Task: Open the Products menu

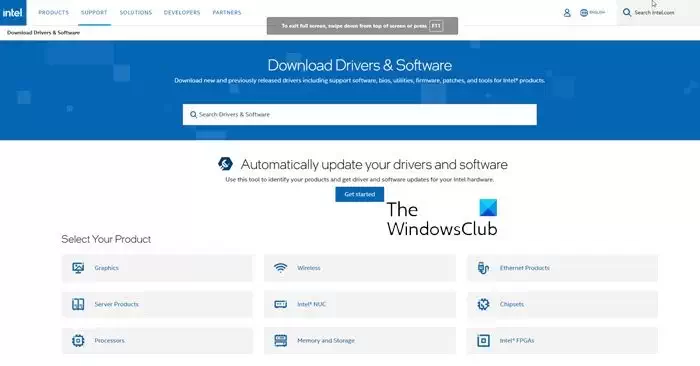Action: 54,12
